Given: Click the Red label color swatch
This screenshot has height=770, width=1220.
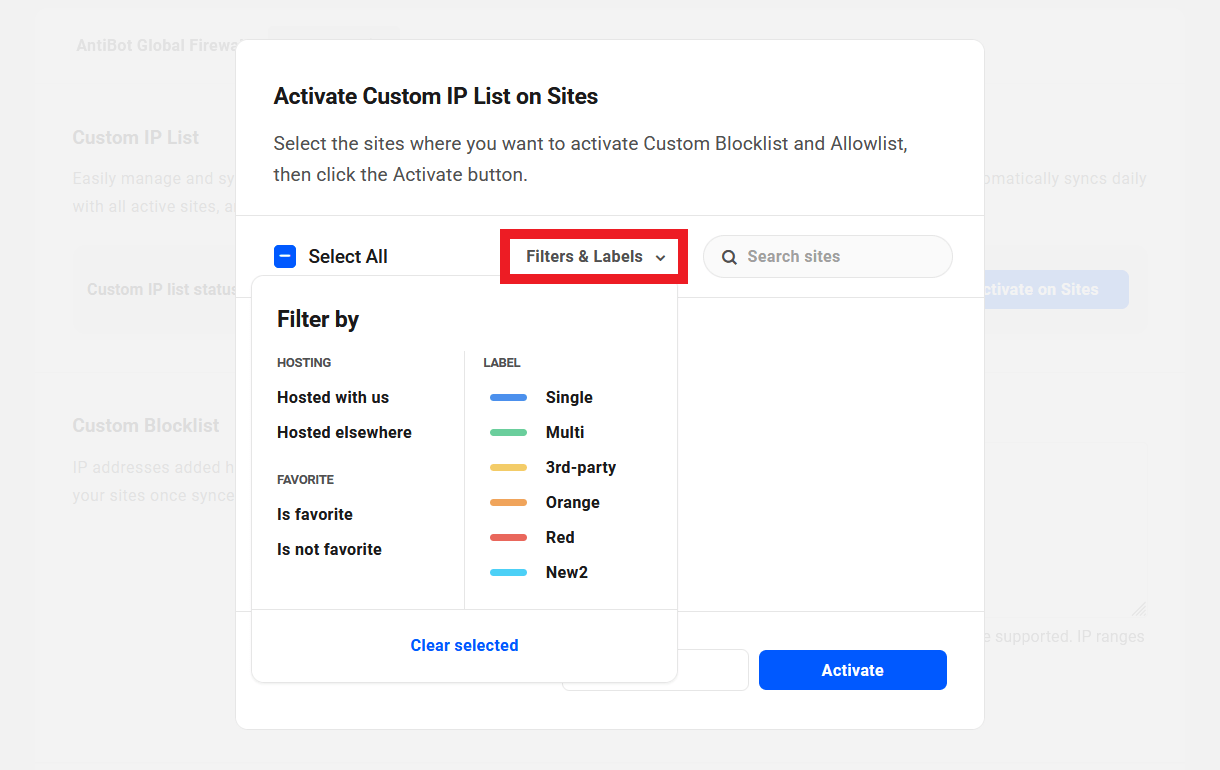Looking at the screenshot, I should (508, 538).
